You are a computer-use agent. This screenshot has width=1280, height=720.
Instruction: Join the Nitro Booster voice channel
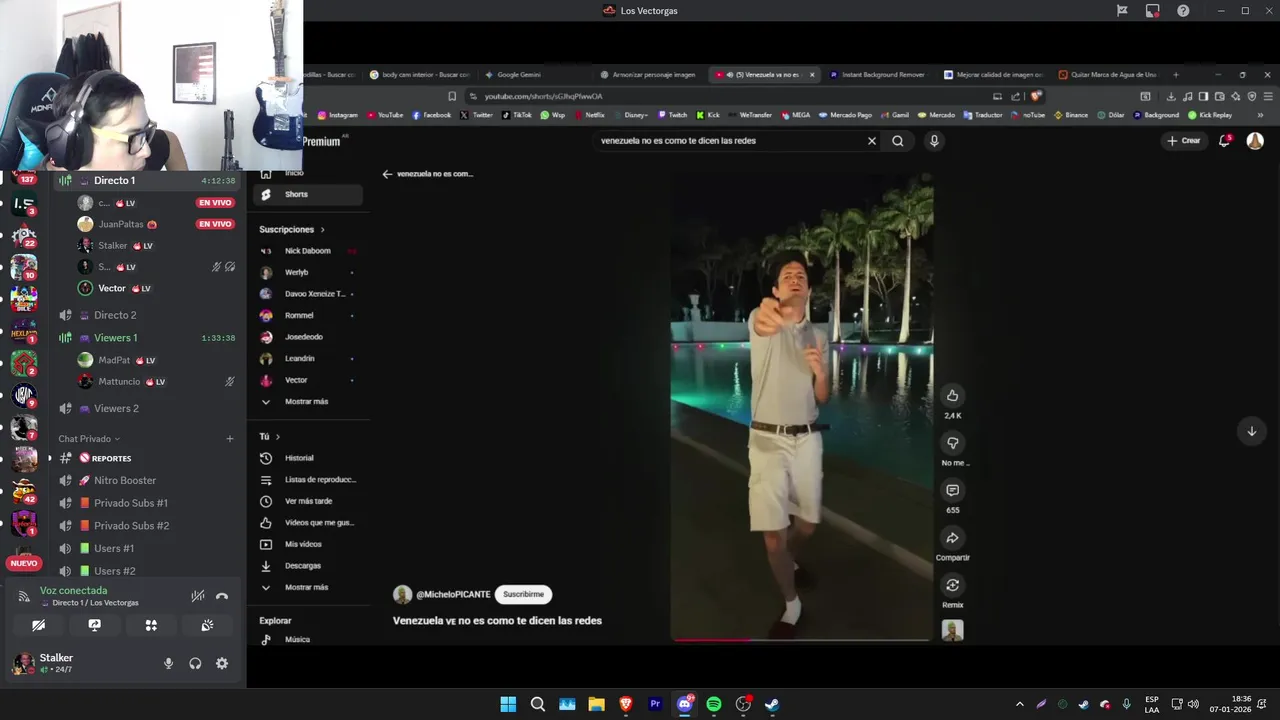[x=146, y=480]
